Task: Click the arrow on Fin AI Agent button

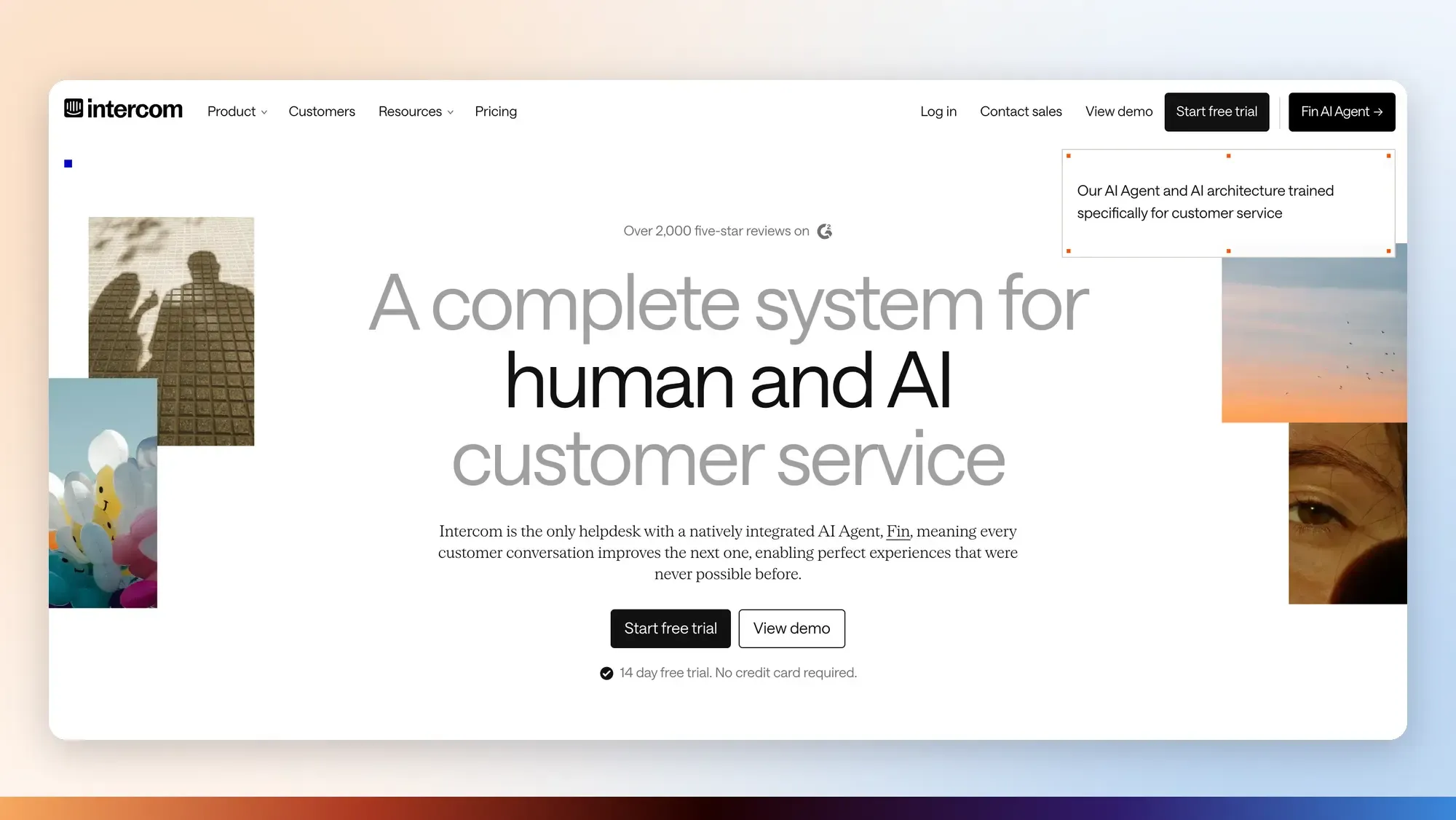Action: 1377,111
